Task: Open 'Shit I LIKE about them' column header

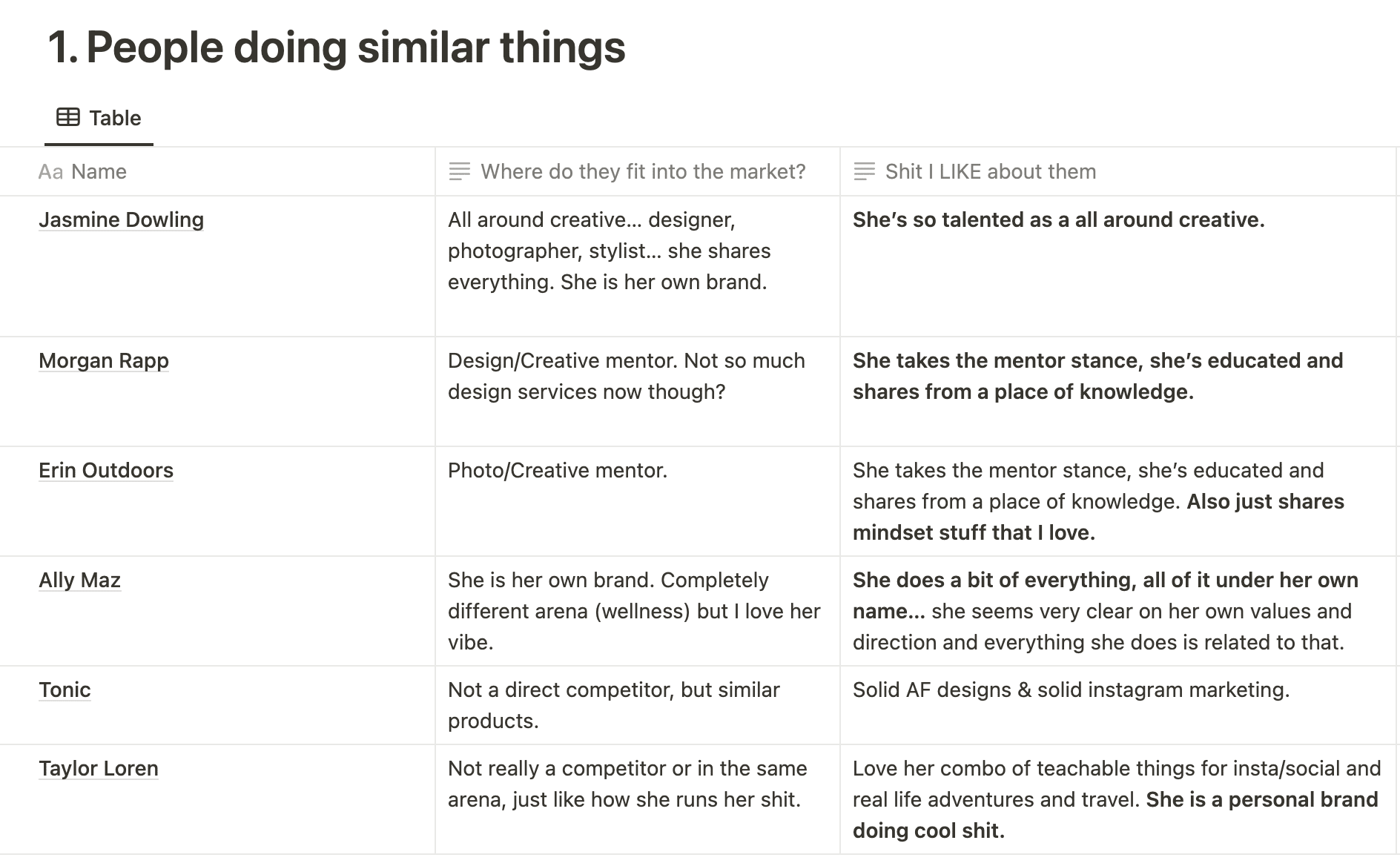Action: click(x=1118, y=172)
